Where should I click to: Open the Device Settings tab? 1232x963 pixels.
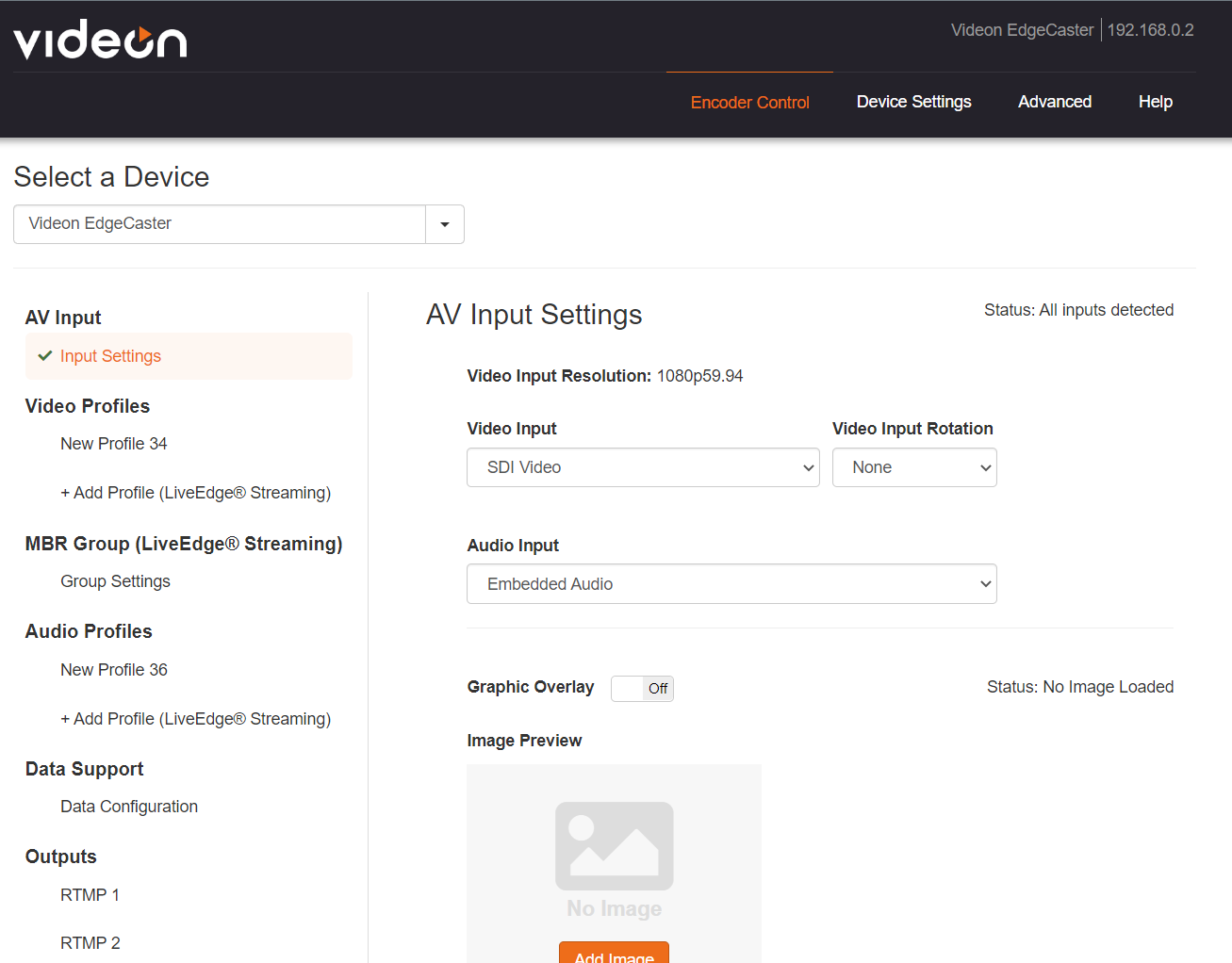(914, 102)
